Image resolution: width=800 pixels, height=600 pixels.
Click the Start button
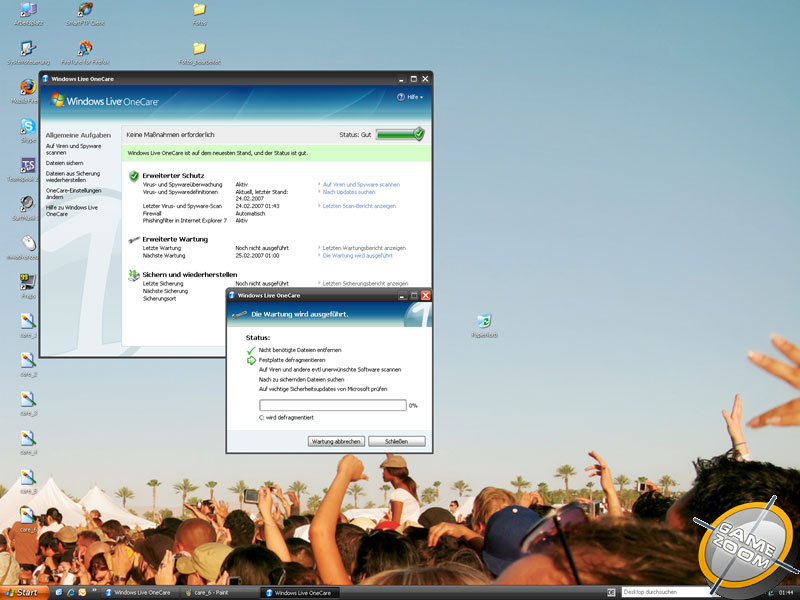click(23, 592)
